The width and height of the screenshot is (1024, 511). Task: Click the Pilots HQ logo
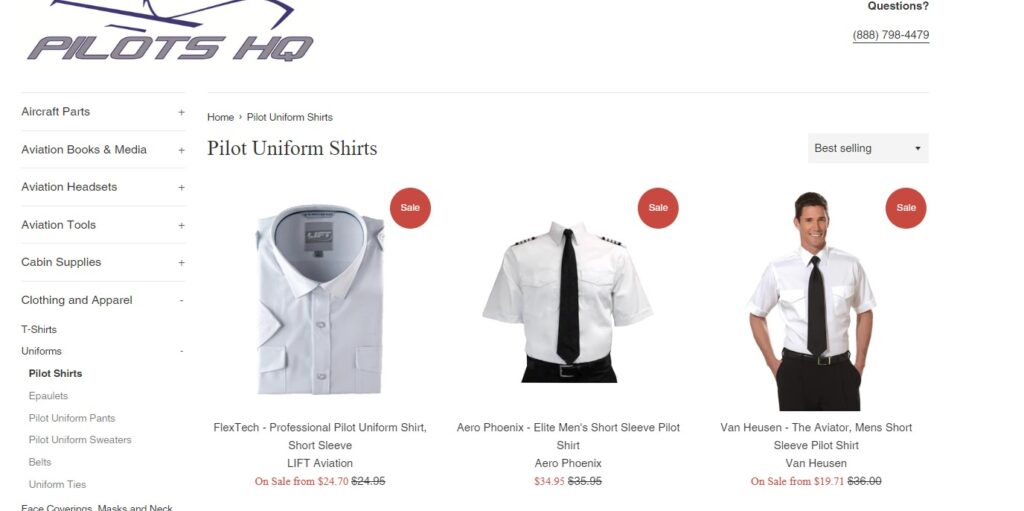point(170,31)
